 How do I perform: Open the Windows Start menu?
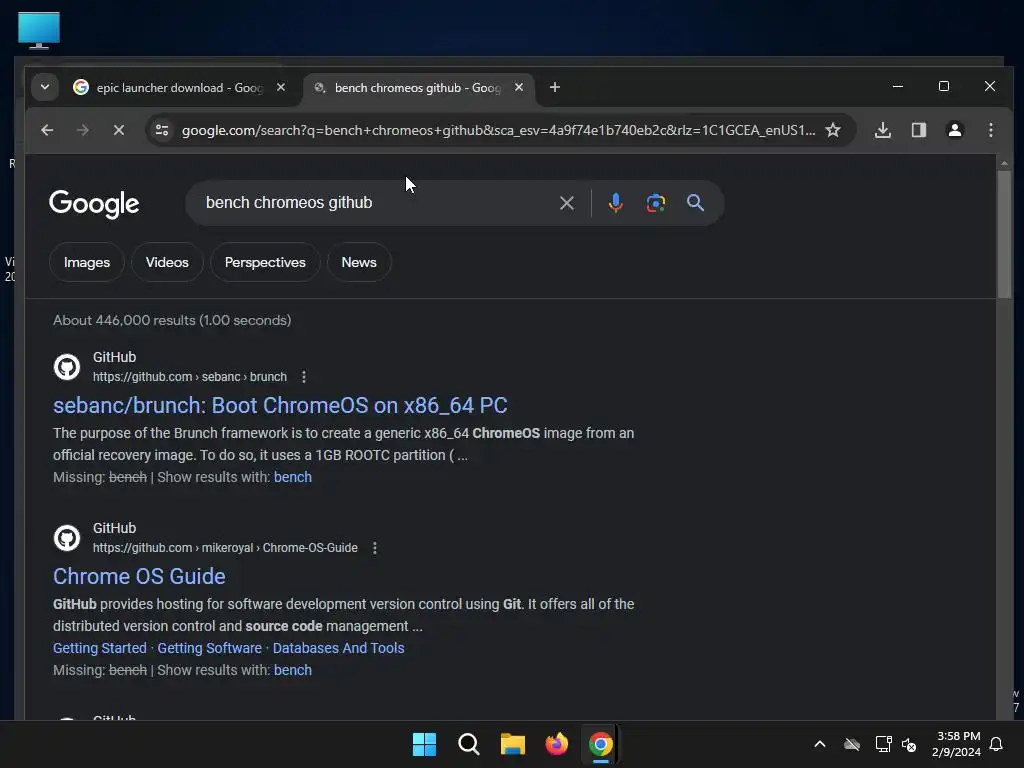point(424,744)
